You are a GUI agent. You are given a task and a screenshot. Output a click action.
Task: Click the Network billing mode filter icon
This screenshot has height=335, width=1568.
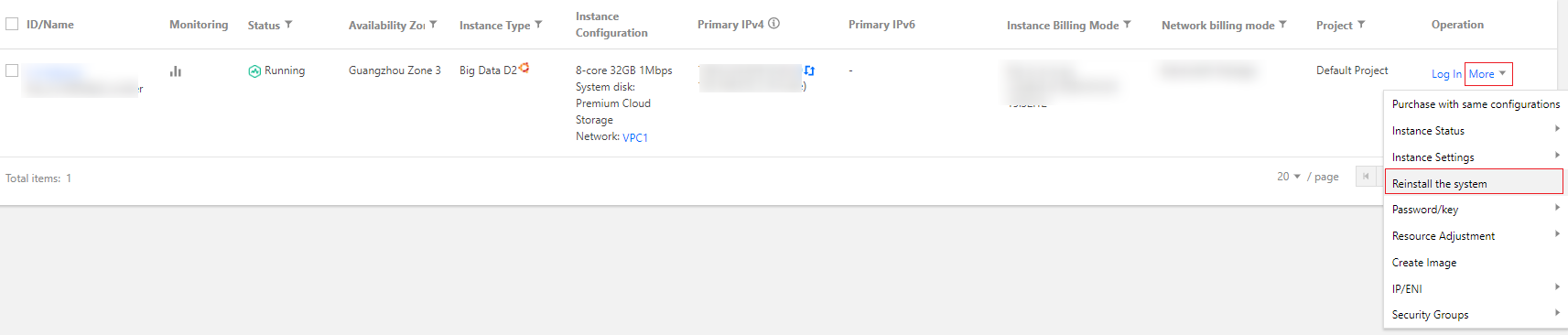click(x=1282, y=25)
